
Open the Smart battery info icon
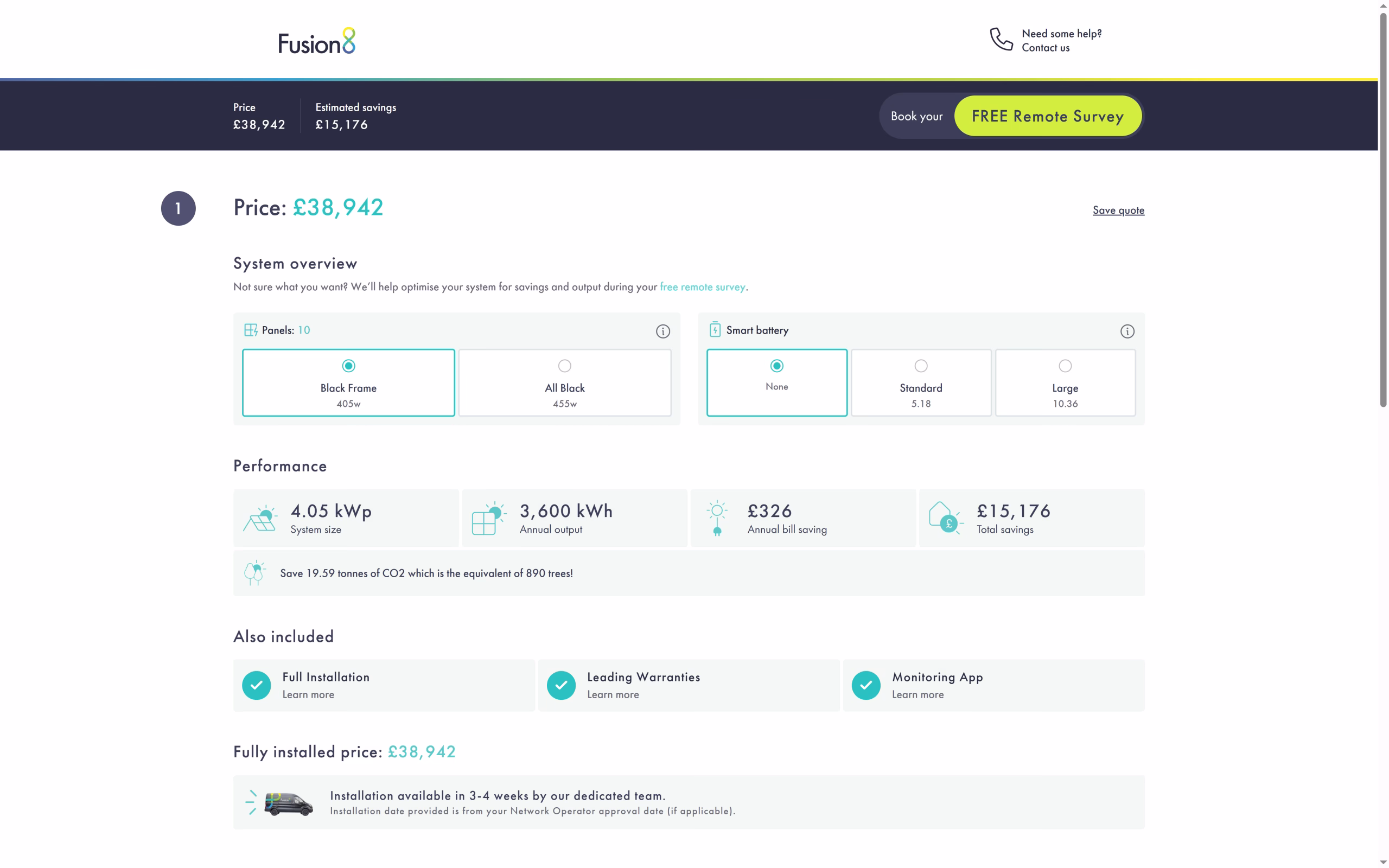coord(1127,331)
